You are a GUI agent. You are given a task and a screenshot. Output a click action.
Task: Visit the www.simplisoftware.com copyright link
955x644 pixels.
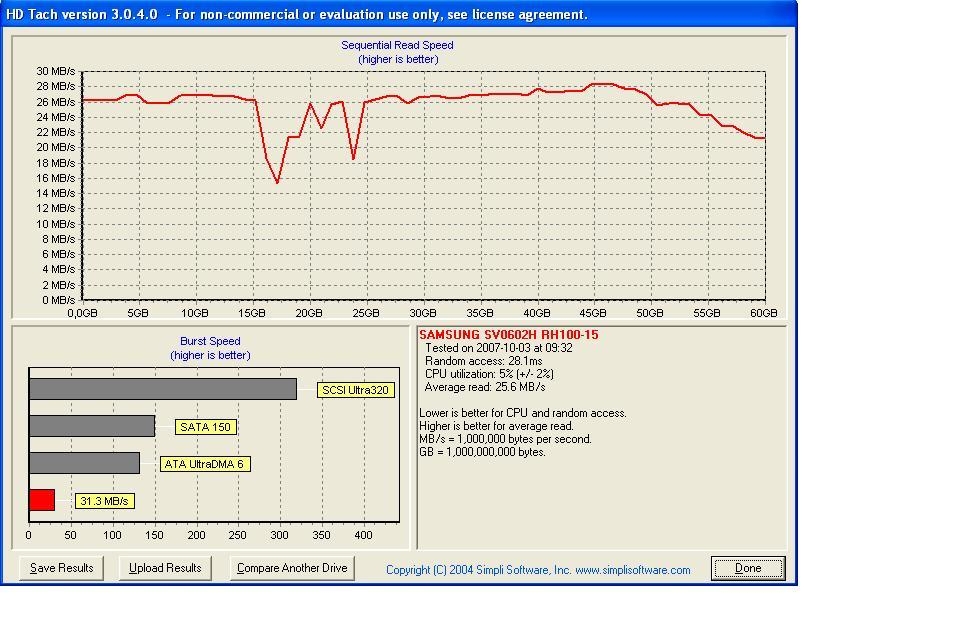pos(633,570)
